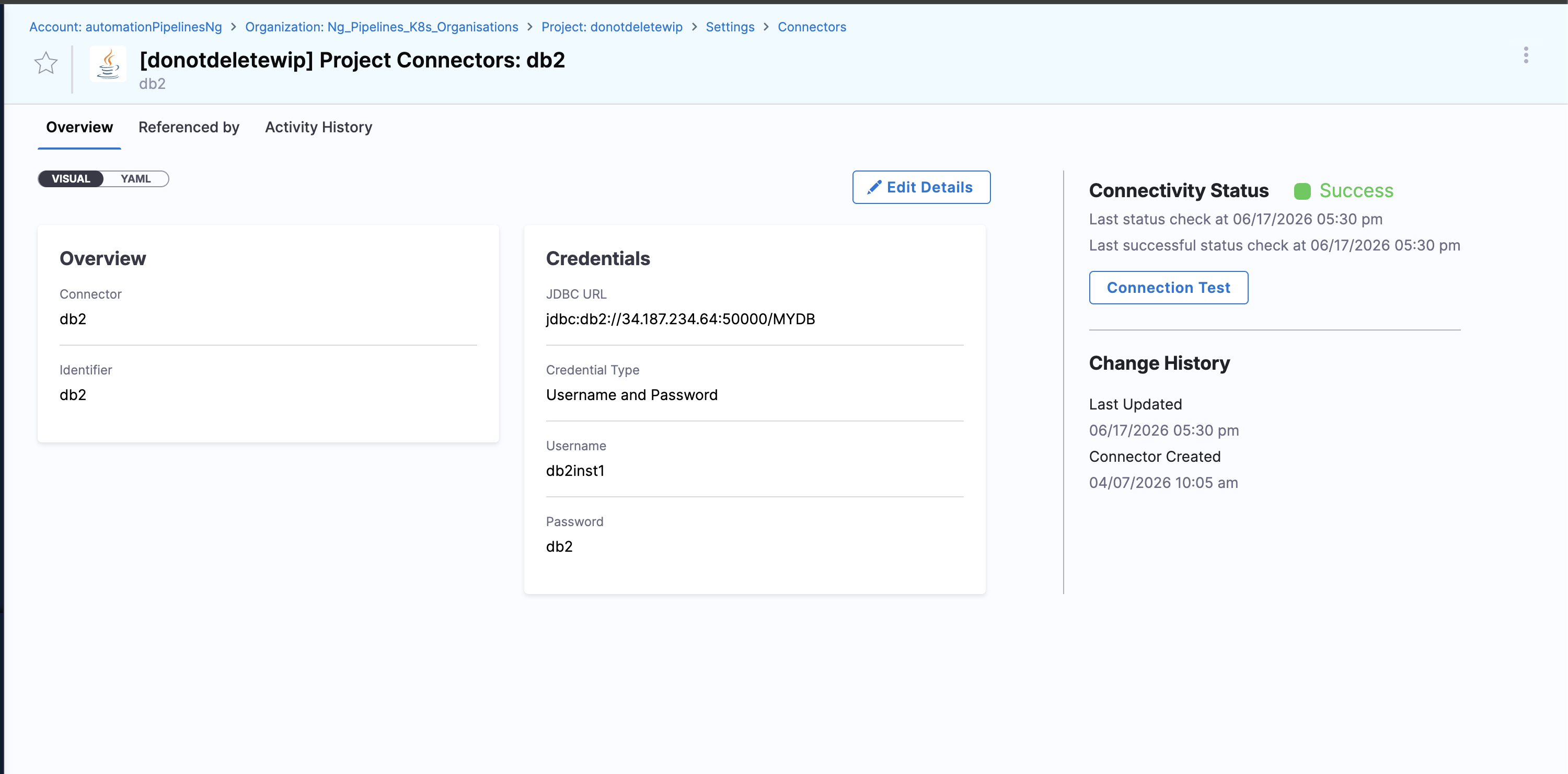Click the Change History heading
The image size is (1568, 774).
(x=1160, y=363)
